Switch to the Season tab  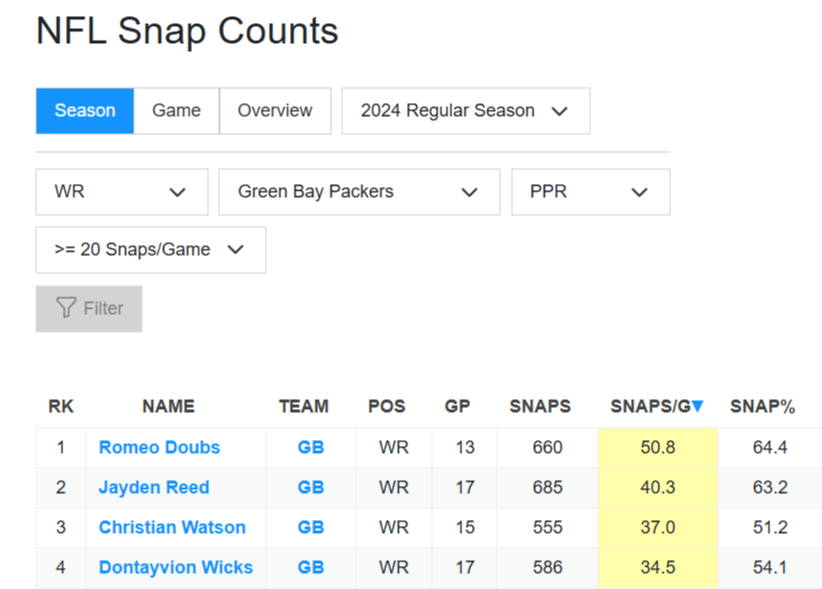(x=85, y=111)
